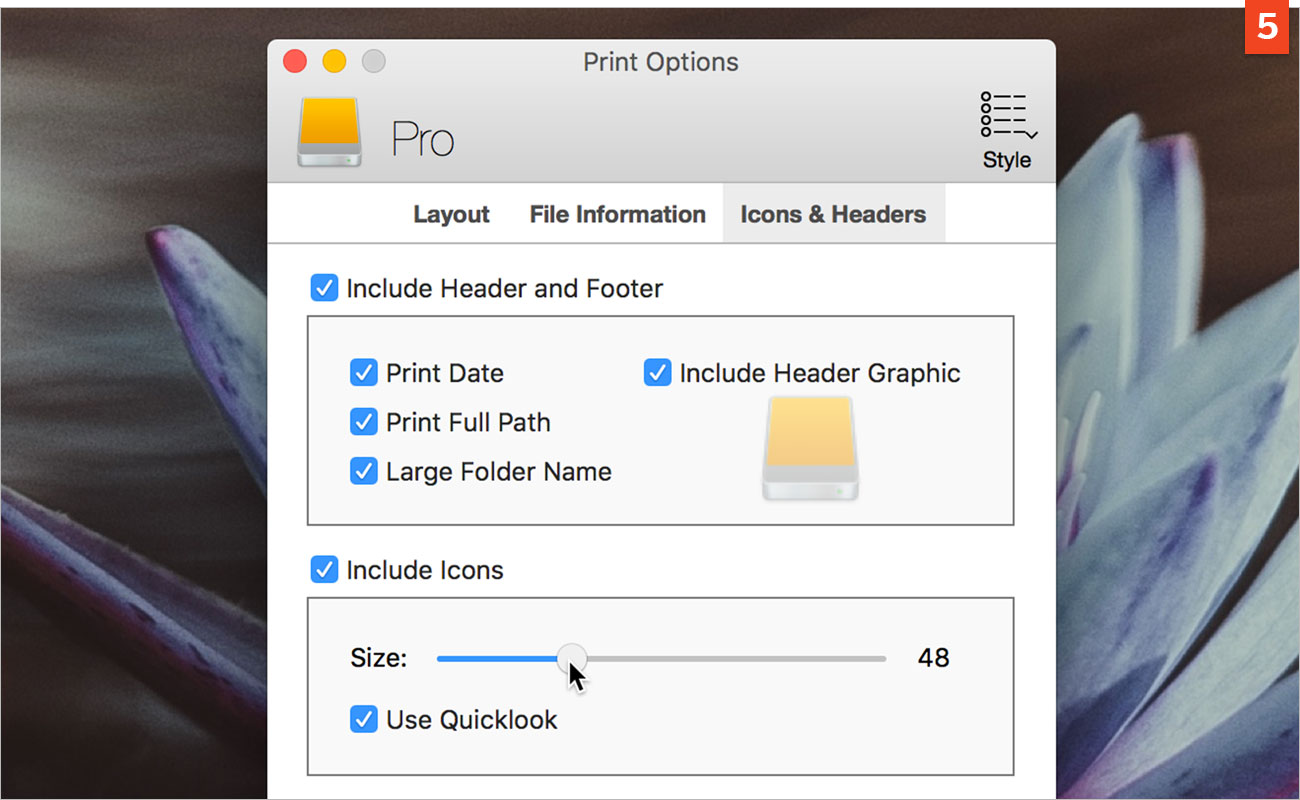
Task: Open the Style menu icon
Action: [1007, 120]
